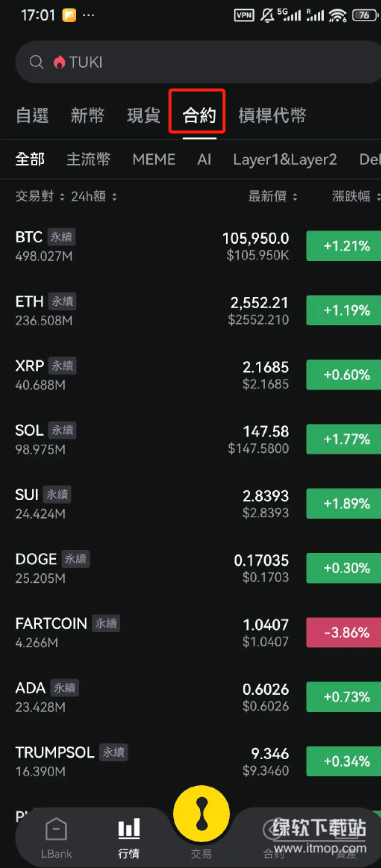
Task: Switch to the 槓桿代幣 tab
Action: 272,116
